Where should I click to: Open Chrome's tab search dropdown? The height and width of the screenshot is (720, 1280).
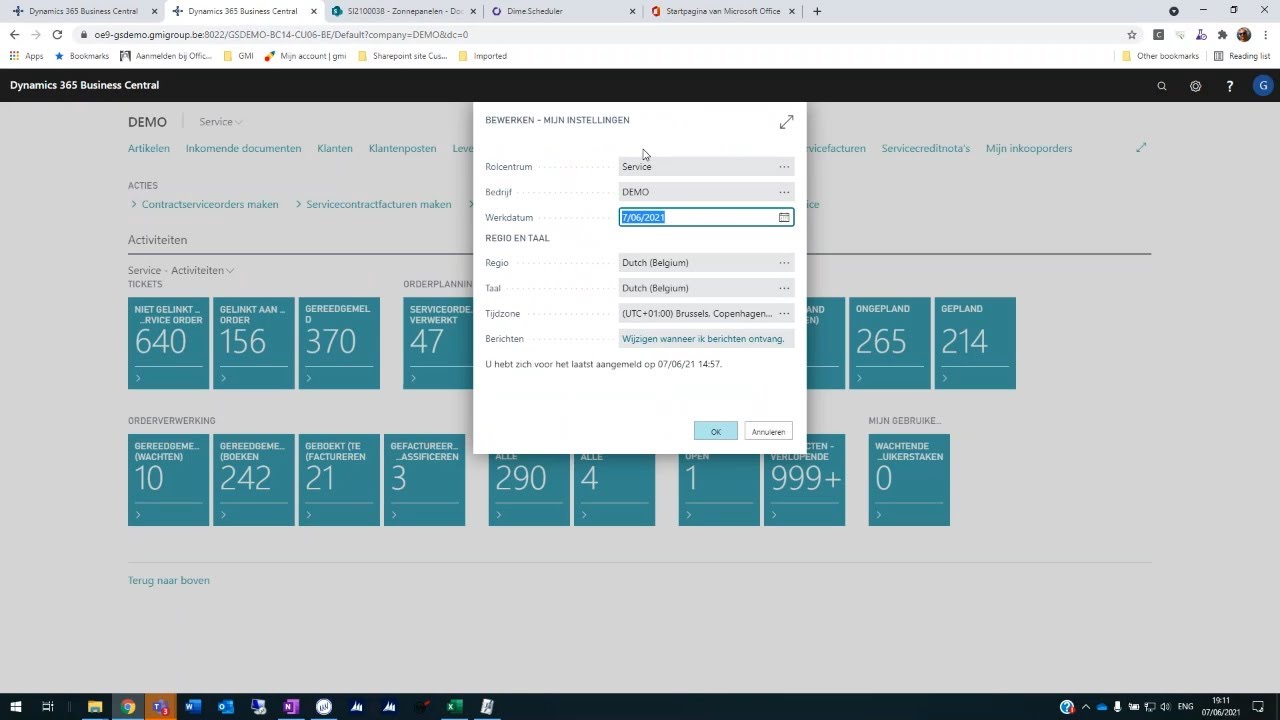tap(1174, 11)
